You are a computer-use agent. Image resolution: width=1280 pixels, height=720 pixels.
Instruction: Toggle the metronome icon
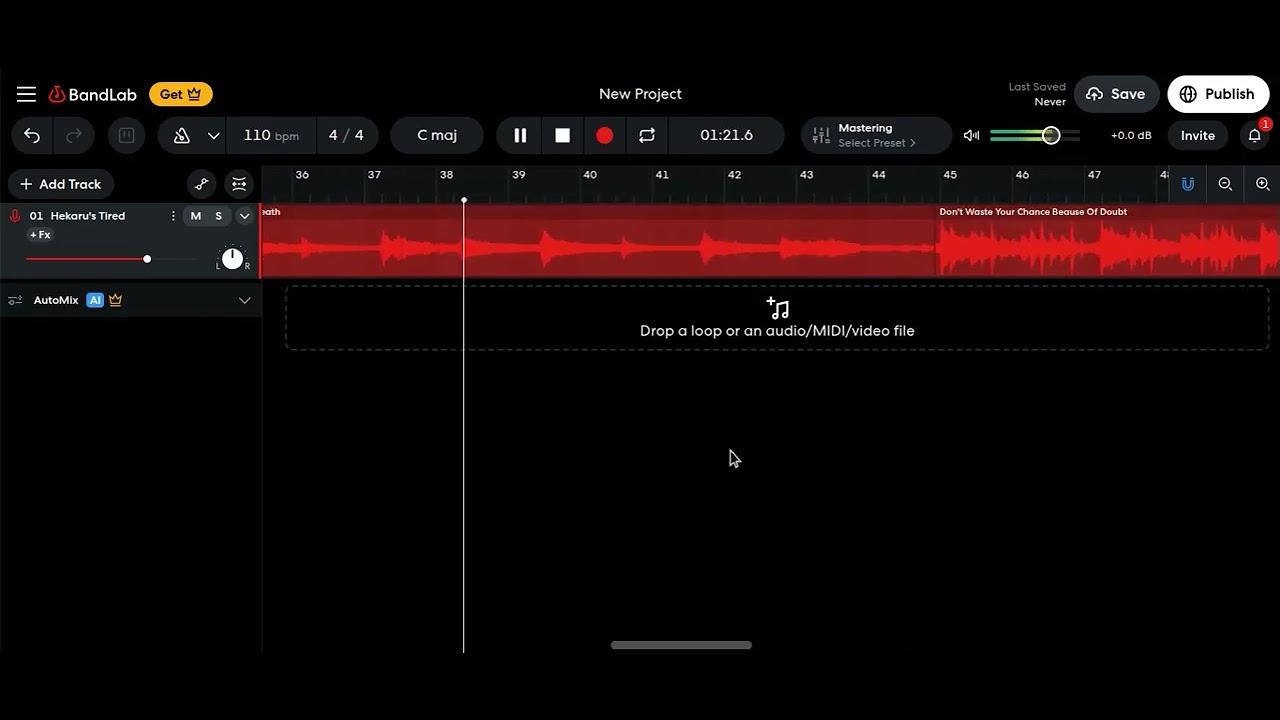[181, 135]
